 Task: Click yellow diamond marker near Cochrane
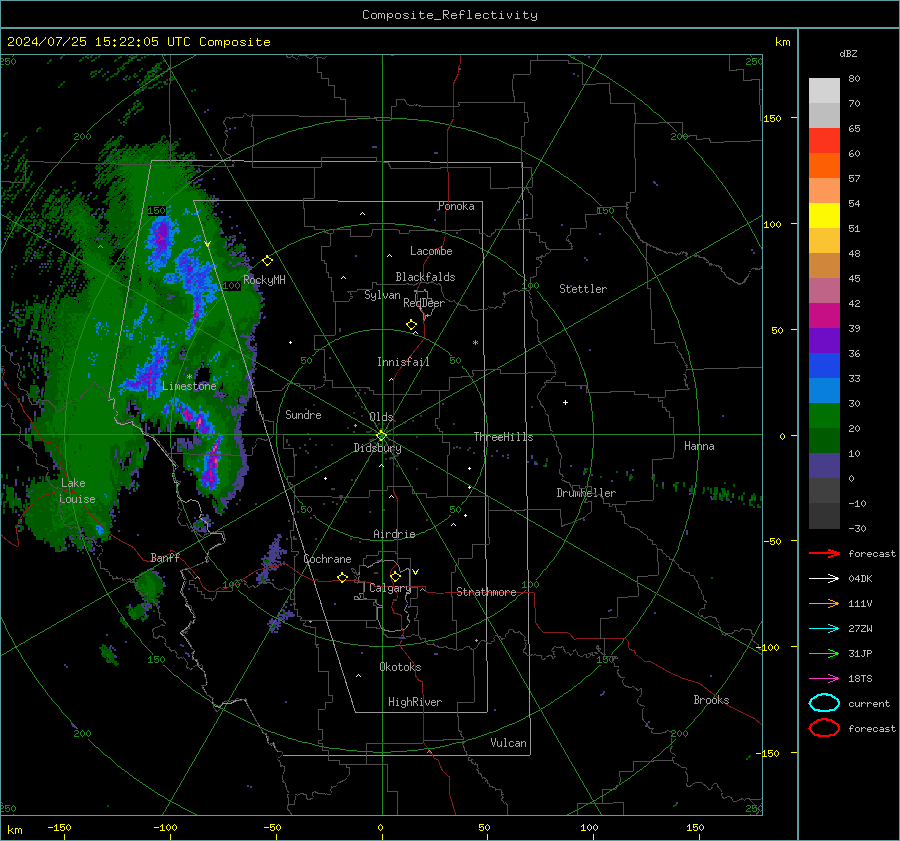pyautogui.click(x=342, y=577)
